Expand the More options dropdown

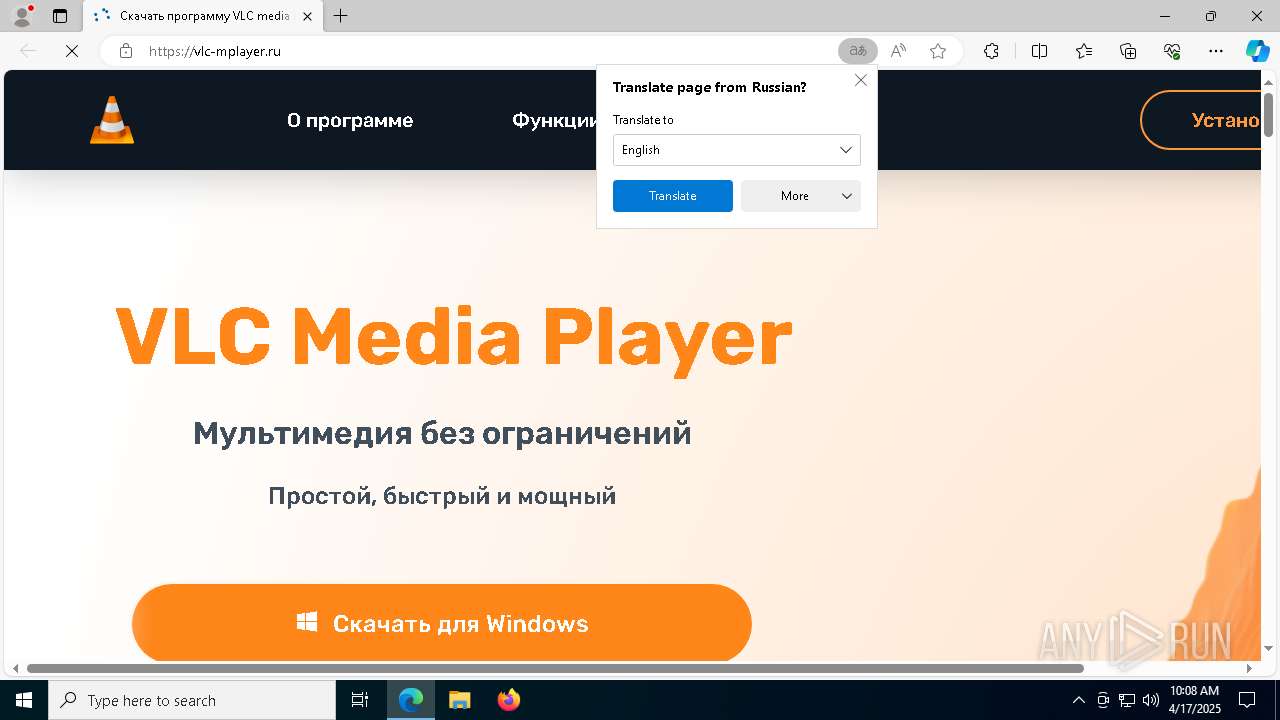point(801,196)
